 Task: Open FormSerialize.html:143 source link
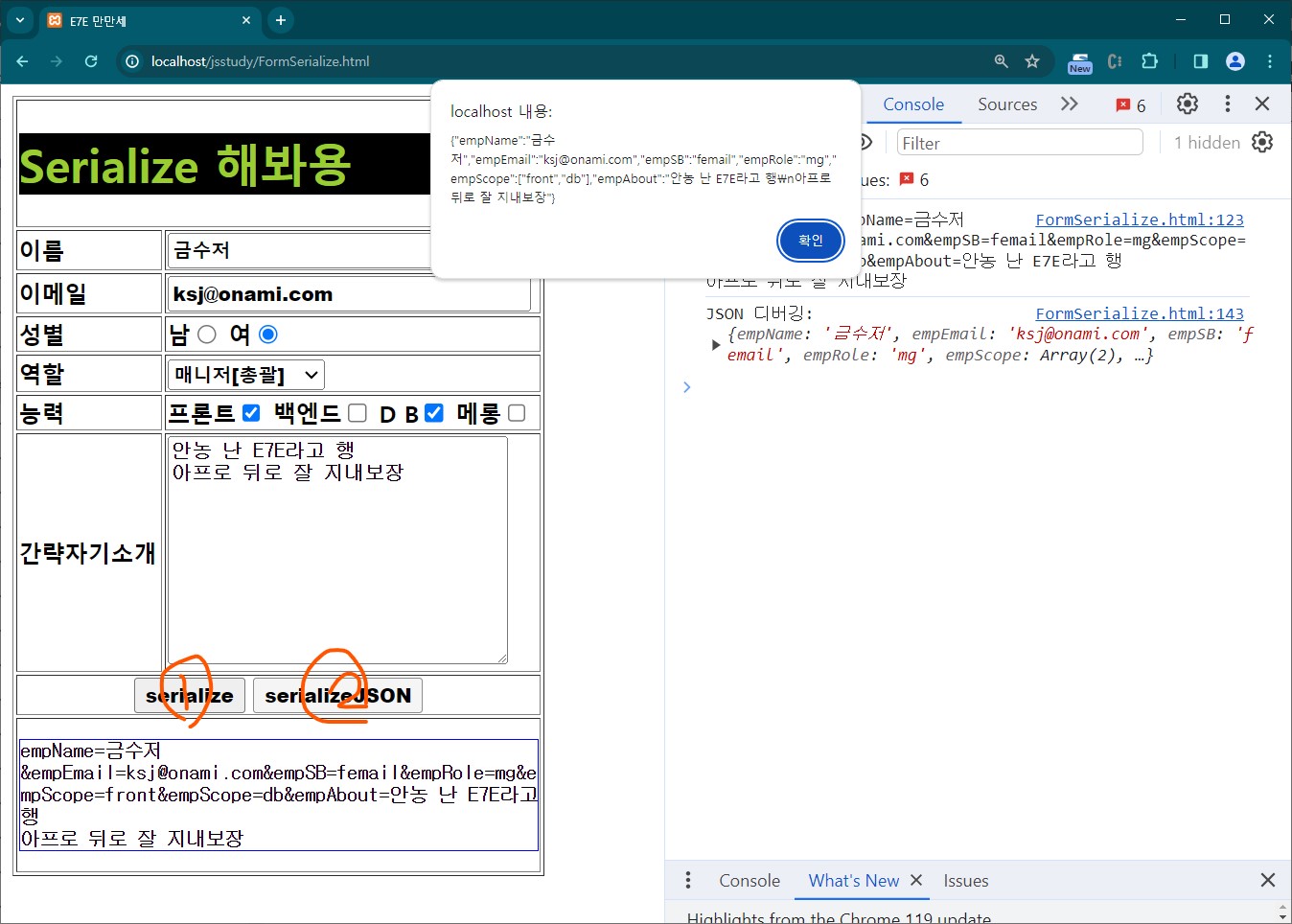tap(1140, 313)
